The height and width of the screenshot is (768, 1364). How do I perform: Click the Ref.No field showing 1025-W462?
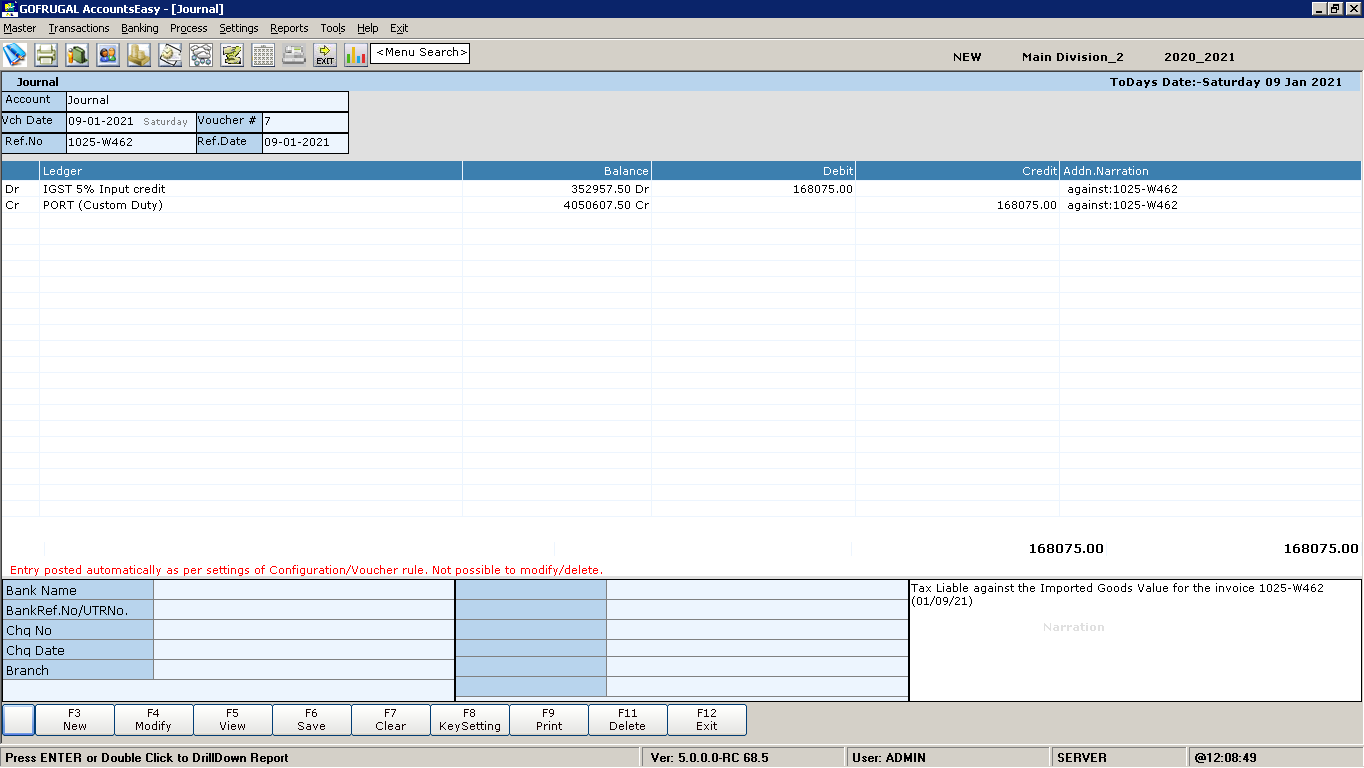(x=130, y=142)
